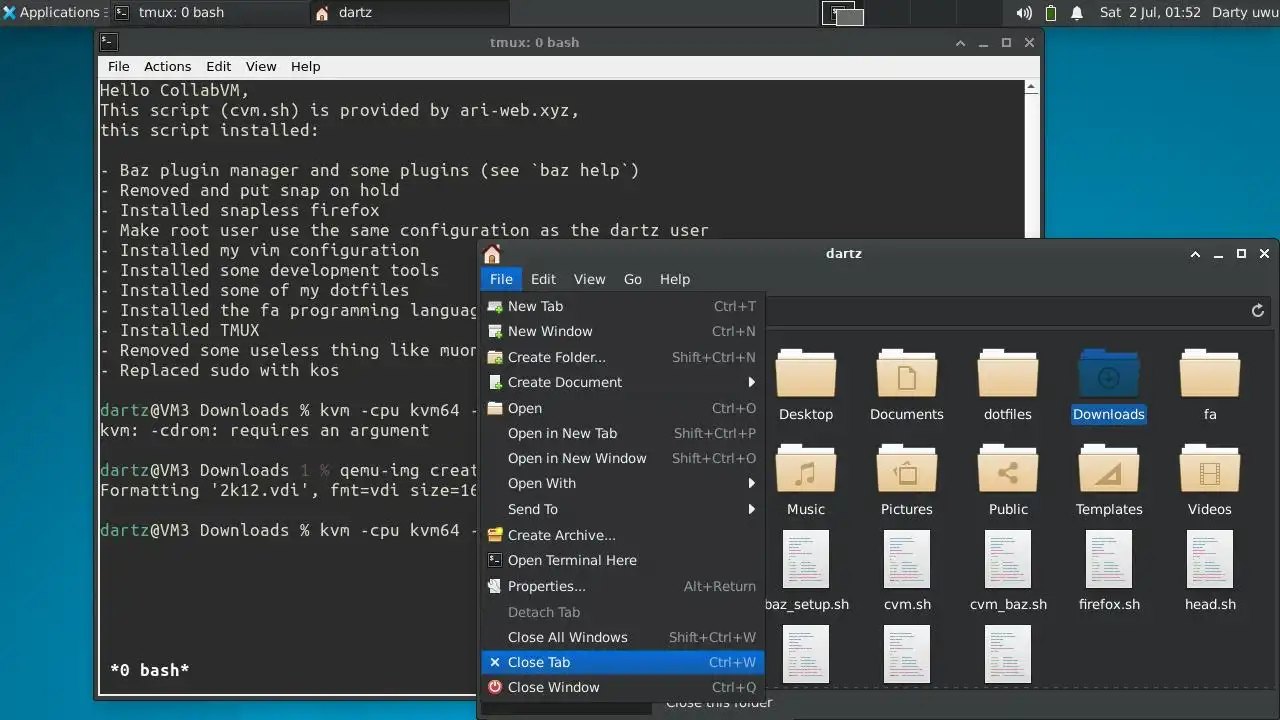Viewport: 1280px width, 720px height.
Task: Click the reload button in file manager toolbar
Action: (1258, 311)
